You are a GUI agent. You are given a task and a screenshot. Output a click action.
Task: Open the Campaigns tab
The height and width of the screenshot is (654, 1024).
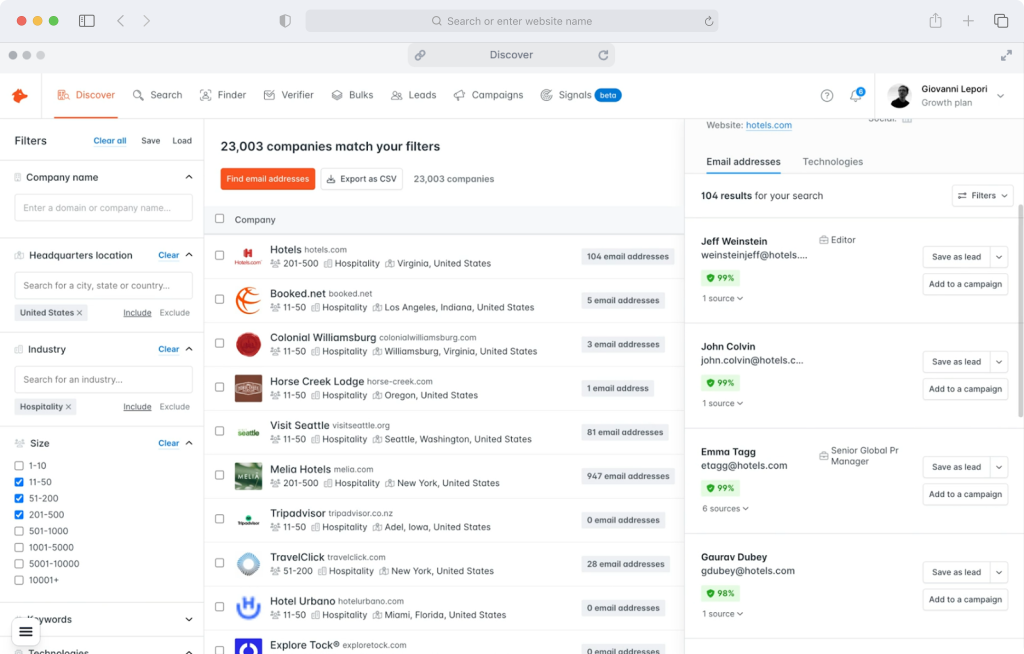click(488, 95)
